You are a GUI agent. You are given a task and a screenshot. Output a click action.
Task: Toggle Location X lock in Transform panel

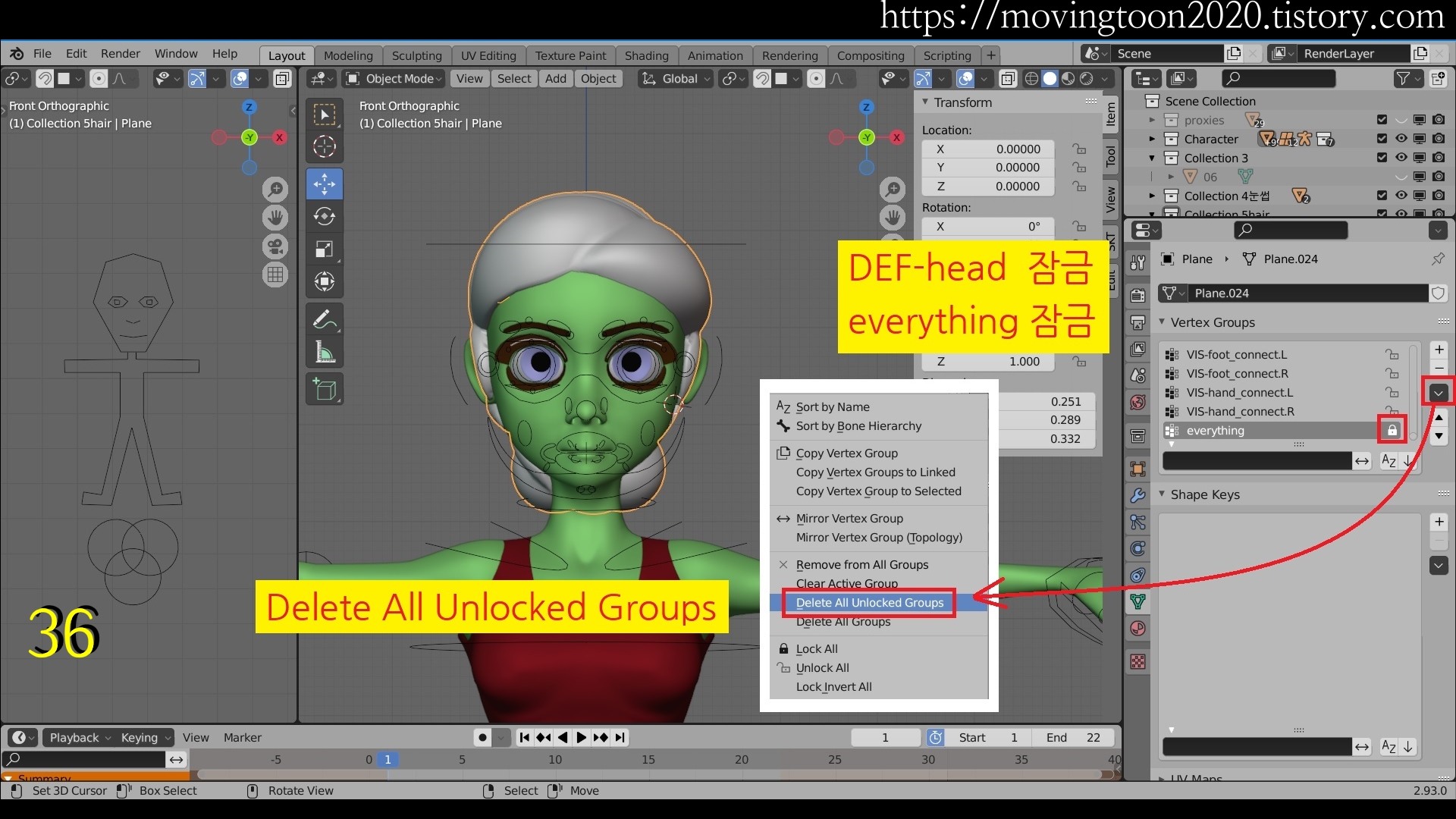[x=1079, y=149]
